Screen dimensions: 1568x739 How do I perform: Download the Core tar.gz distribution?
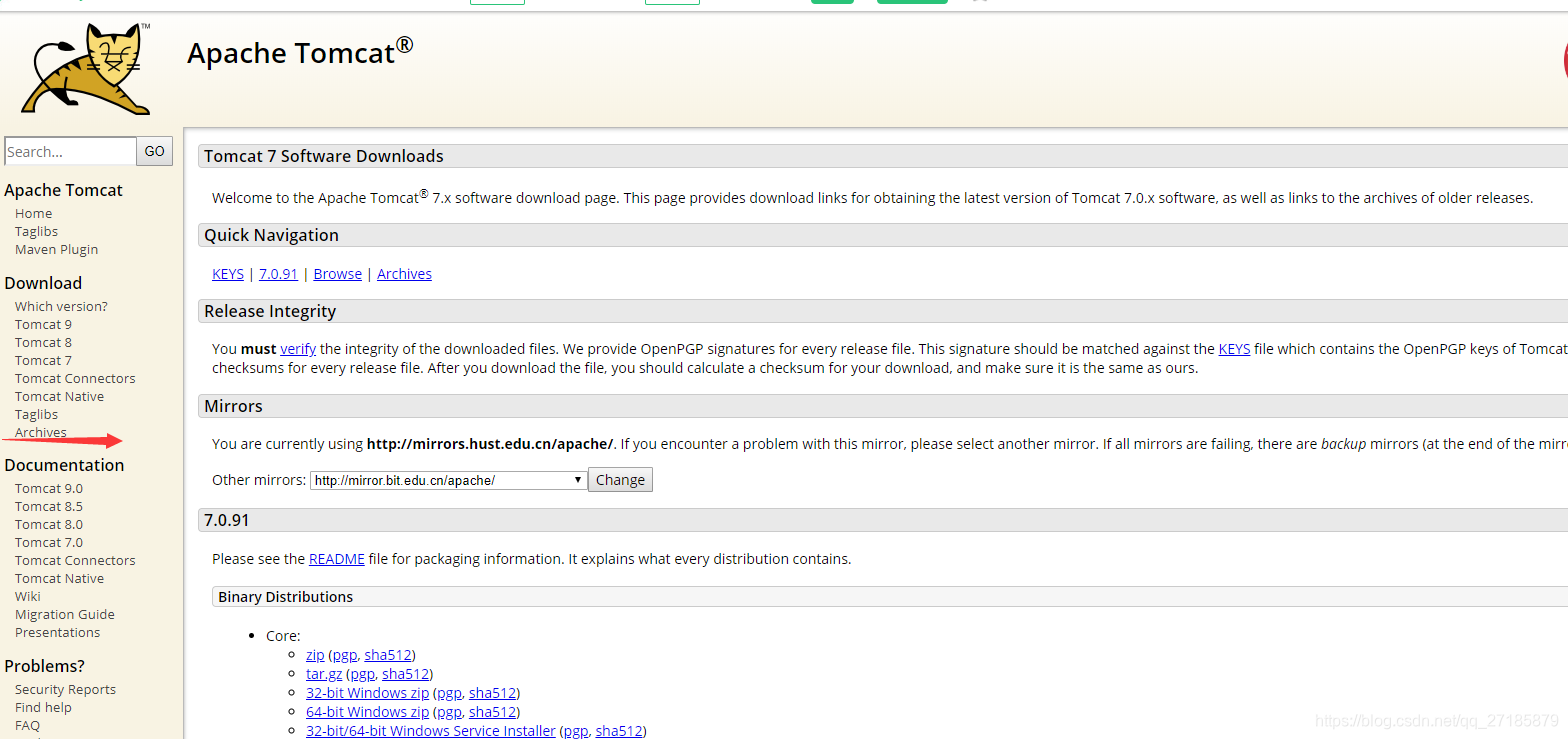(x=324, y=674)
